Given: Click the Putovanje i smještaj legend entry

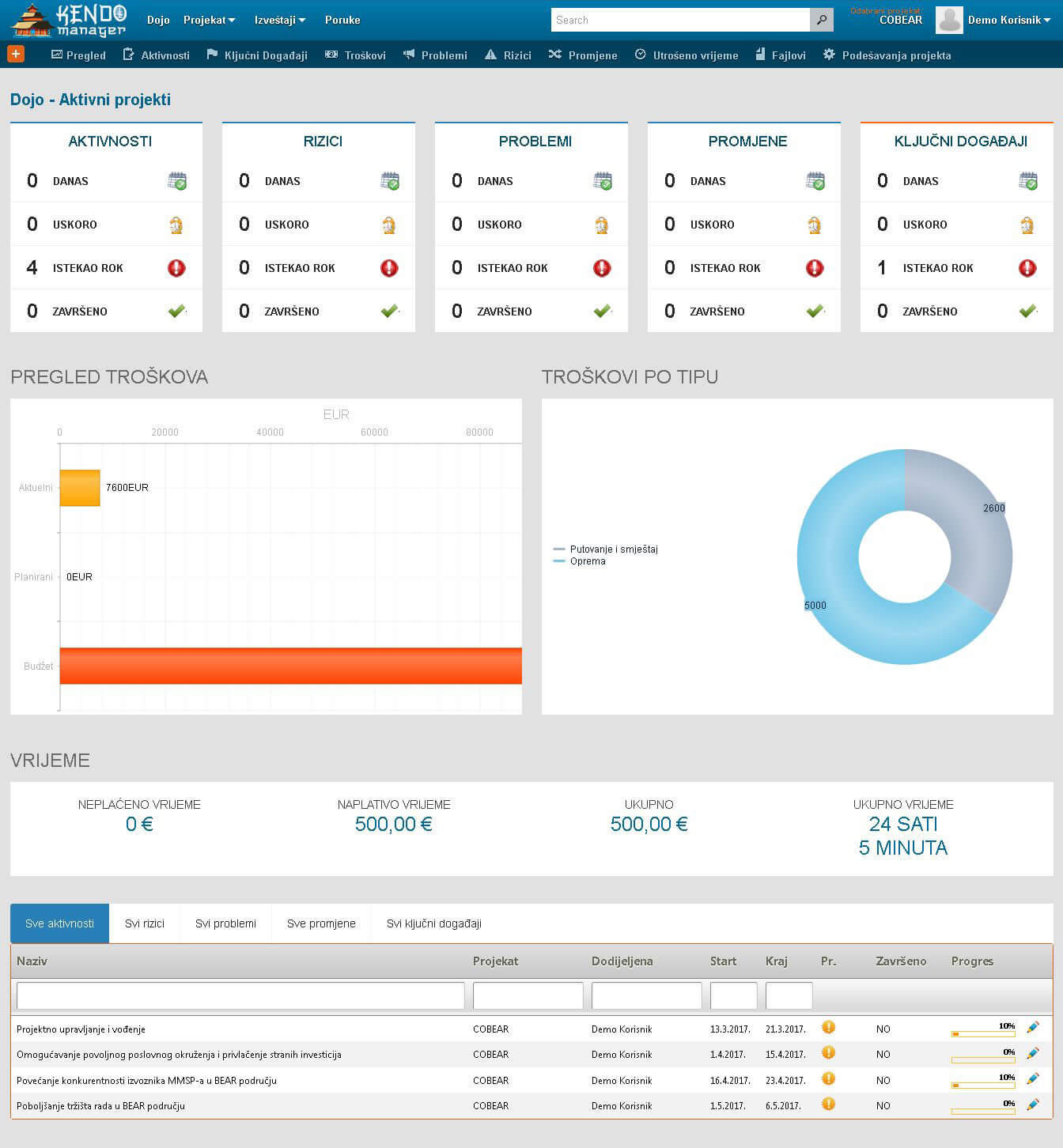Looking at the screenshot, I should click(606, 549).
